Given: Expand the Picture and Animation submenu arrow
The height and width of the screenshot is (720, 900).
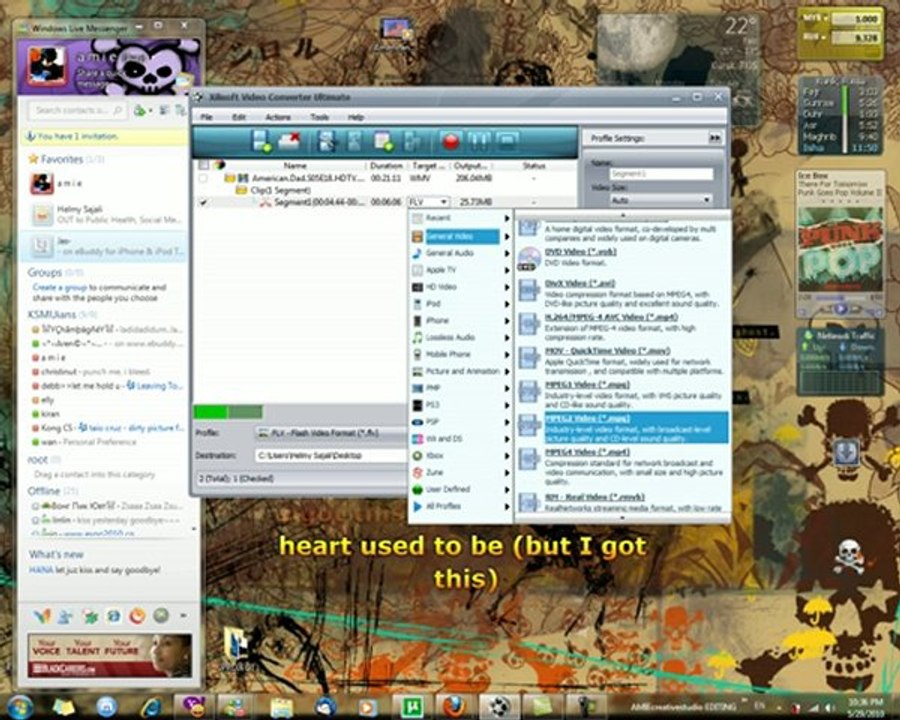Looking at the screenshot, I should click(x=507, y=371).
